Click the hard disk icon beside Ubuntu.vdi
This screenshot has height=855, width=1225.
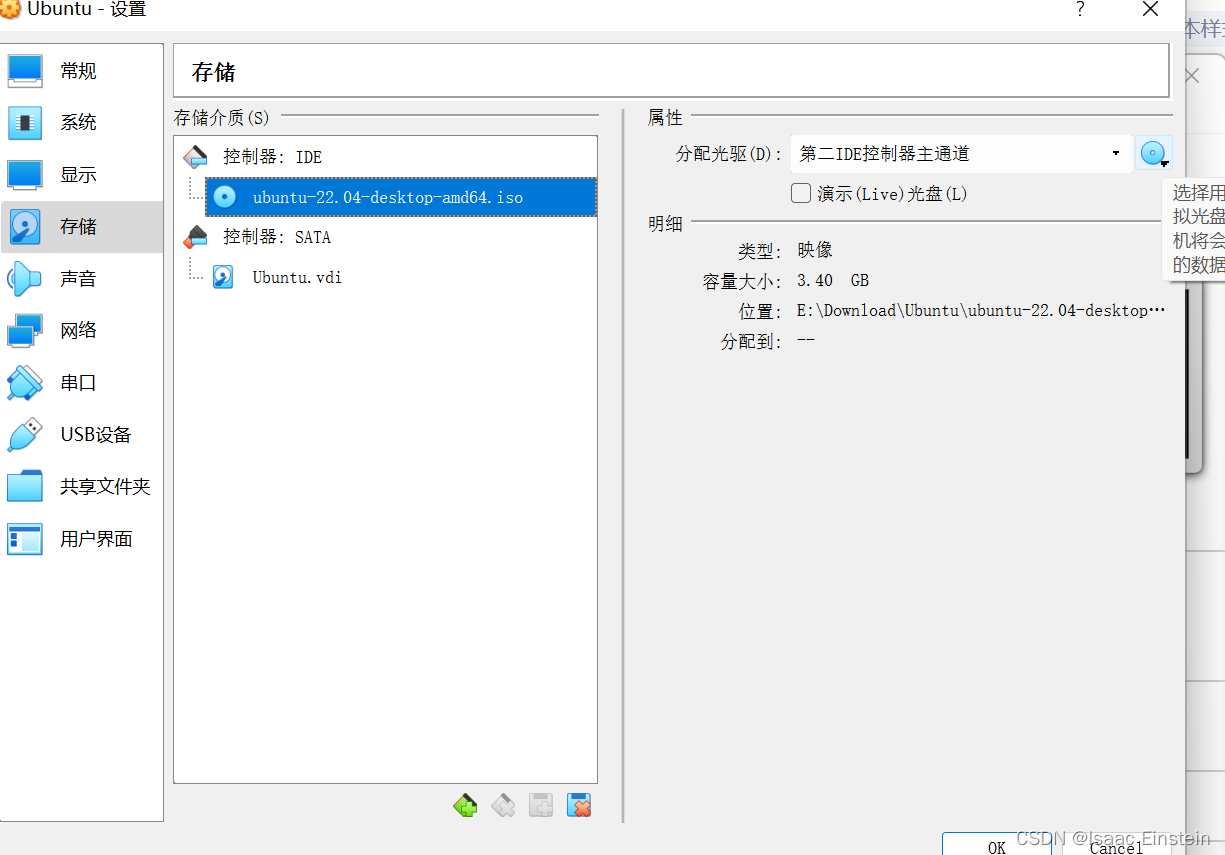pyautogui.click(x=223, y=277)
